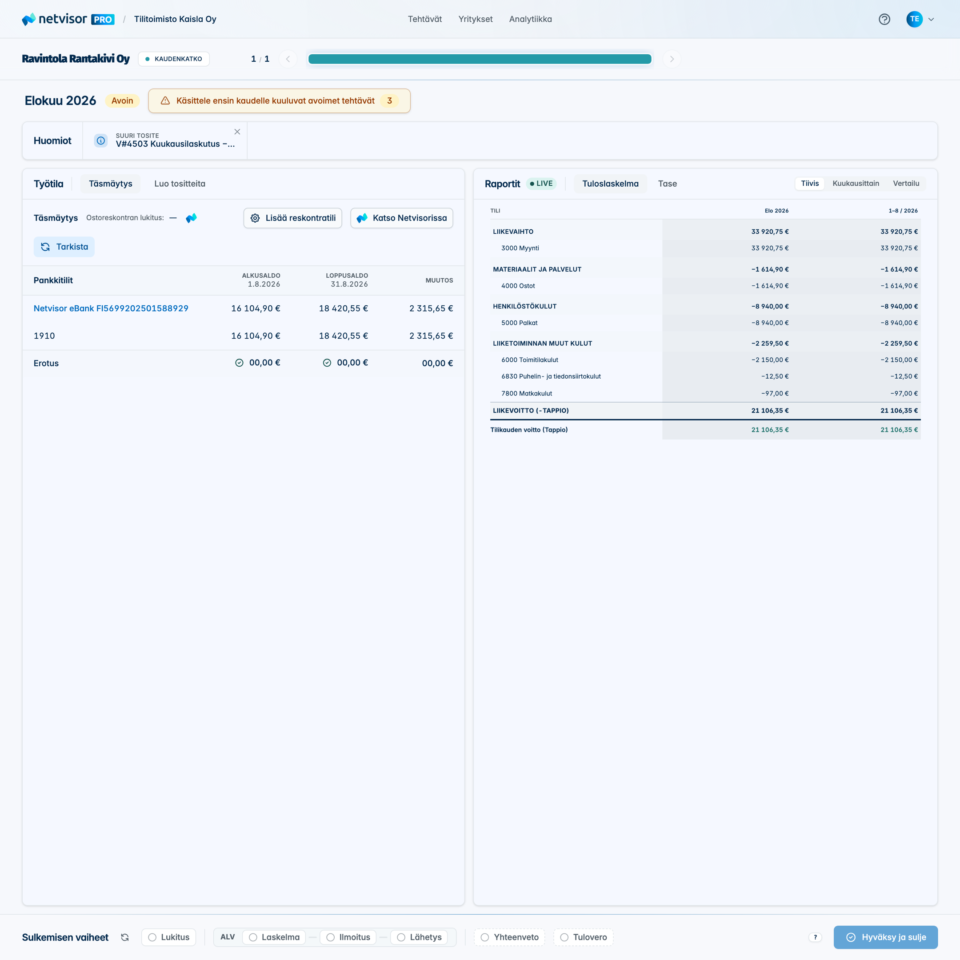
Task: Click the 7800 Matkakulut report row
Action: pos(705,394)
